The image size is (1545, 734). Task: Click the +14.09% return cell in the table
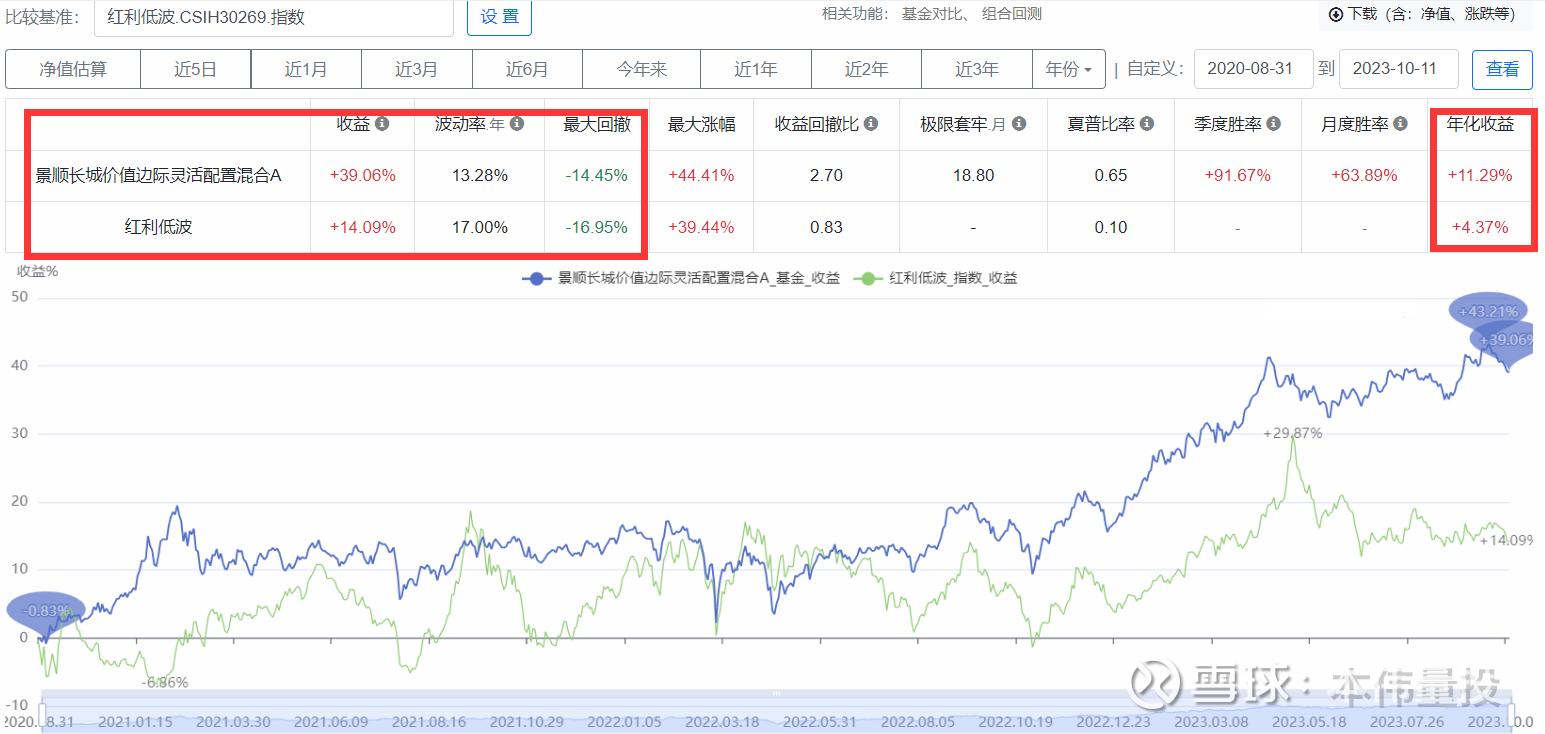coord(363,227)
